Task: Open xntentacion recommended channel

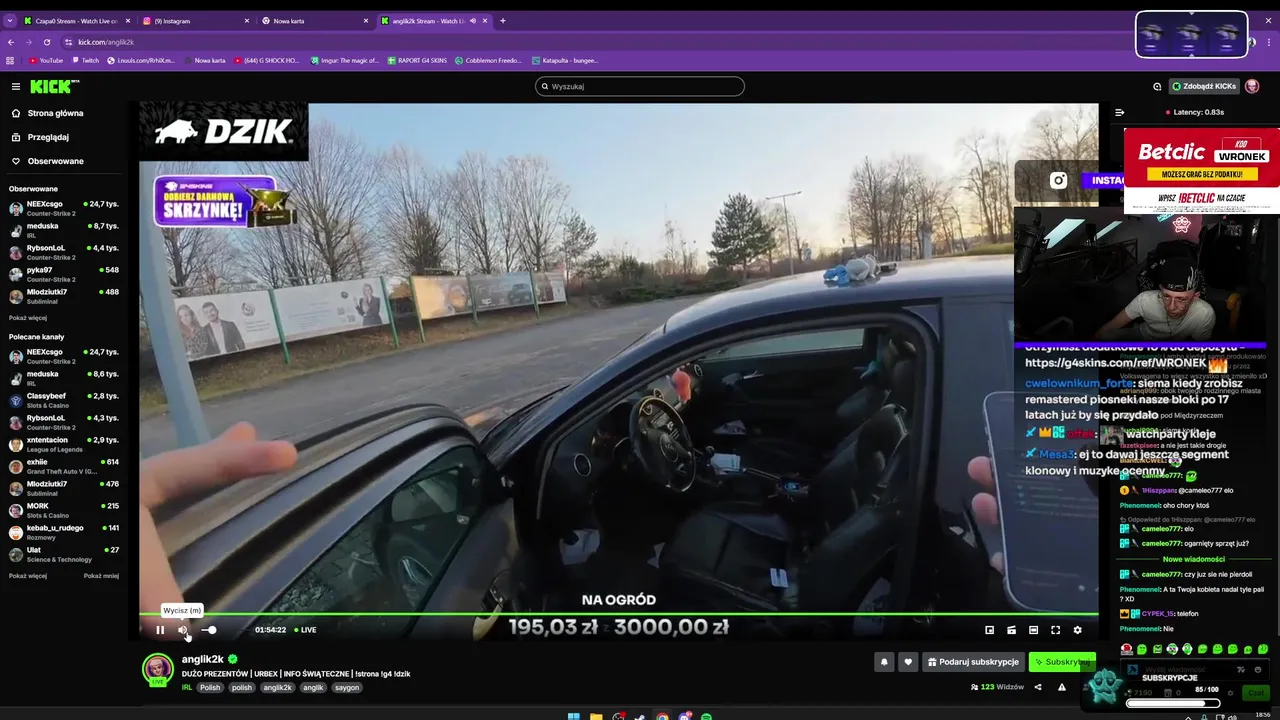Action: 63,444
